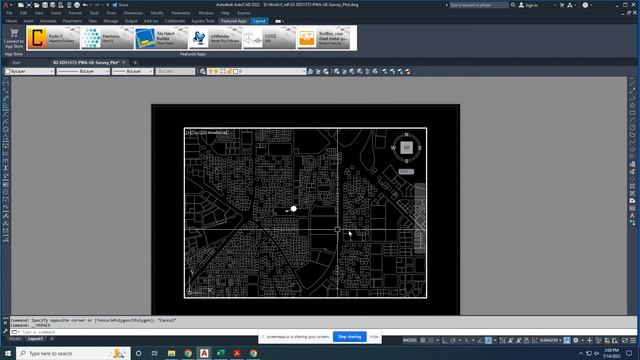This screenshot has width=640, height=360.
Task: Add a new drawing tab with plus
Action: point(136,62)
